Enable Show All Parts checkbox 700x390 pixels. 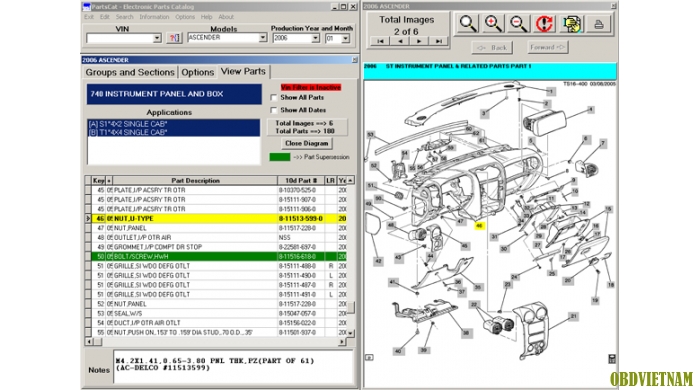pyautogui.click(x=274, y=97)
